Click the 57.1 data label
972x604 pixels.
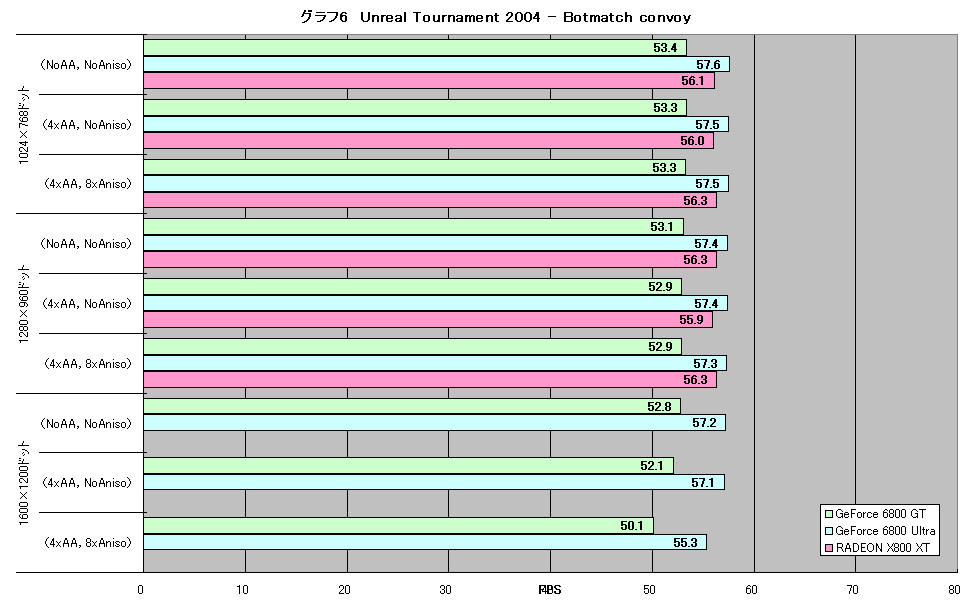tap(703, 482)
